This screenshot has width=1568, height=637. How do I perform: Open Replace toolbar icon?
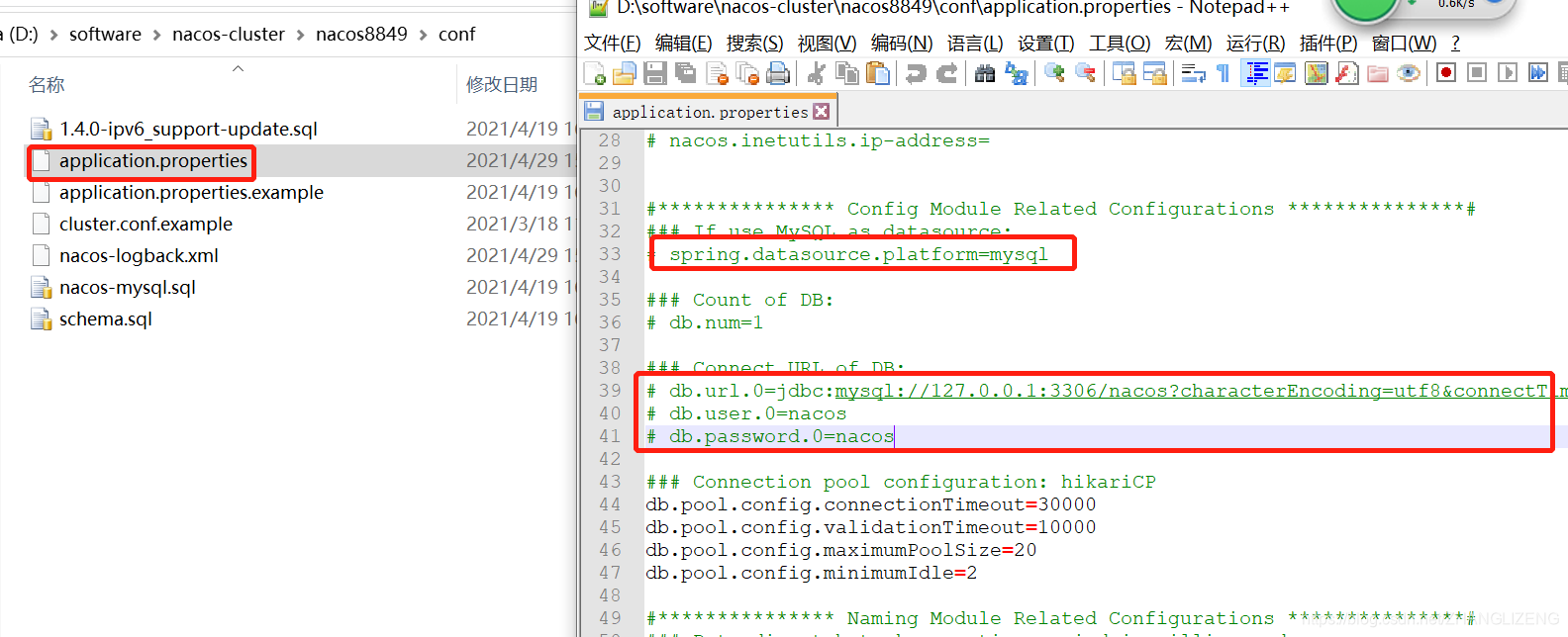tap(1017, 73)
